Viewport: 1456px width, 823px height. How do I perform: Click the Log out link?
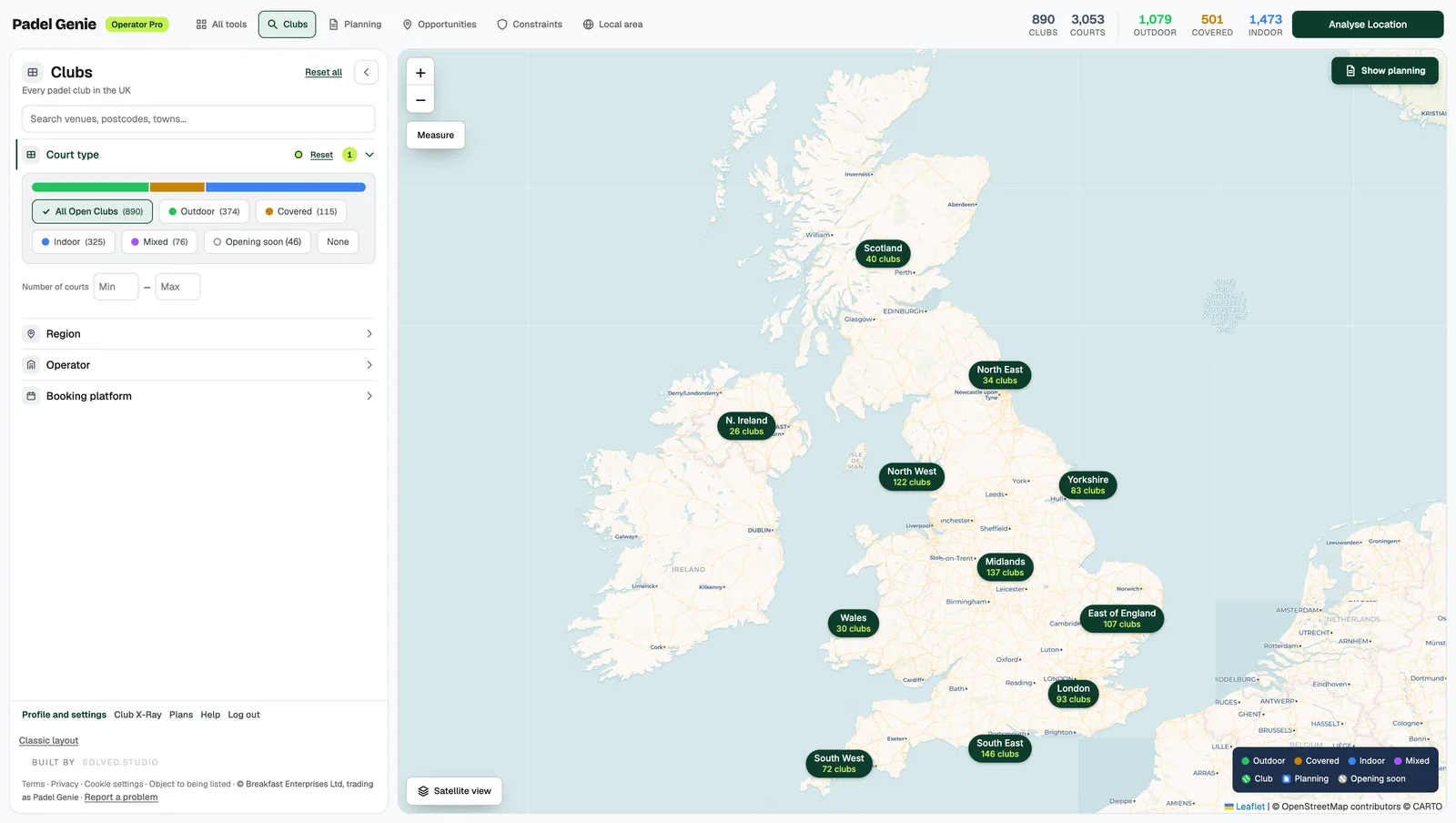point(244,715)
